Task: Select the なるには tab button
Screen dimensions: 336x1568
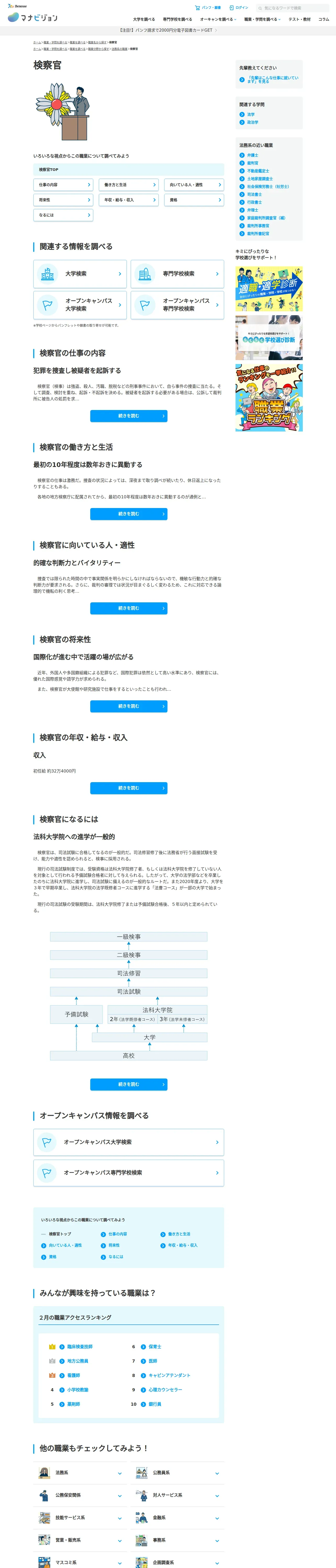Action: click(x=63, y=215)
